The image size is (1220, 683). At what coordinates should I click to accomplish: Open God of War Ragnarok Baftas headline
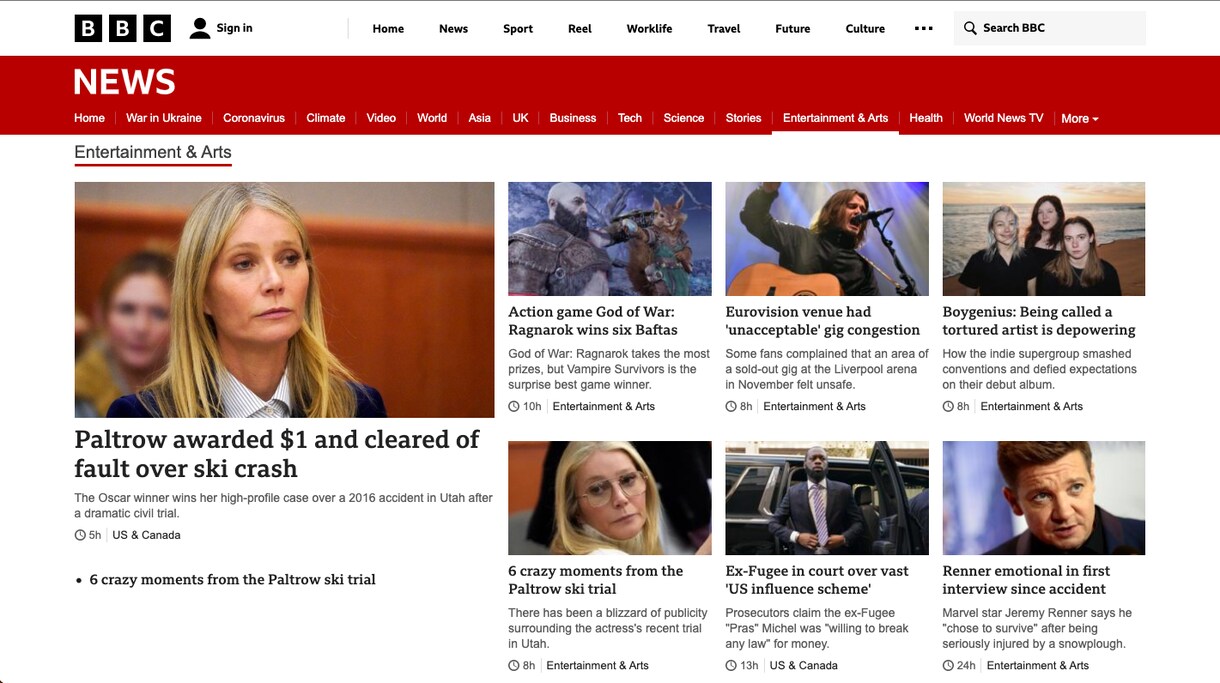coord(593,321)
